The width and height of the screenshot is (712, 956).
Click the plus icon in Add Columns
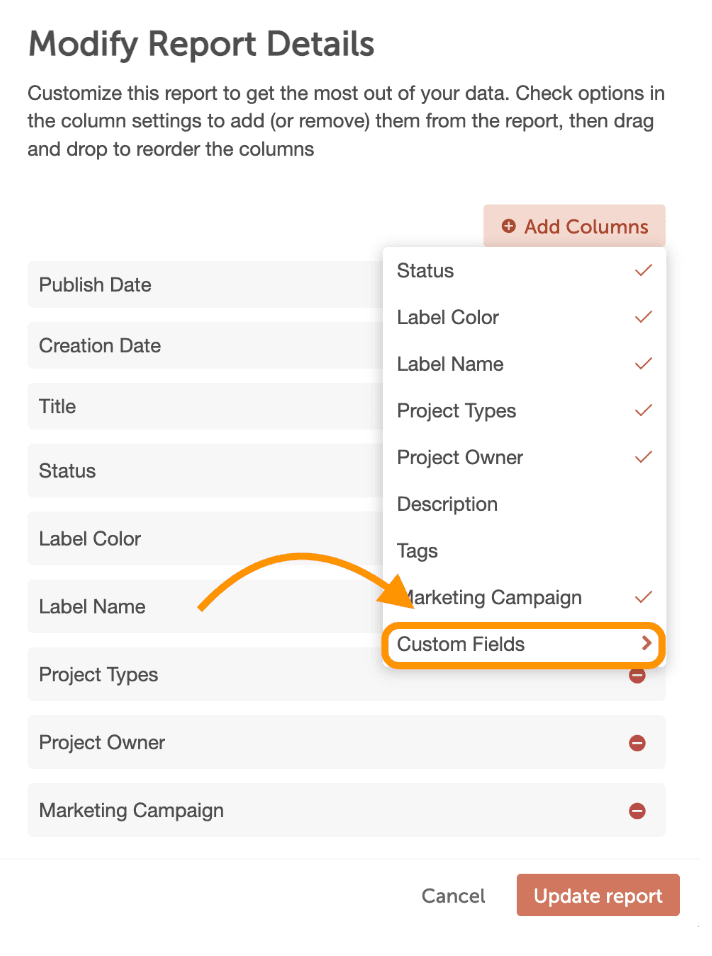coord(509,227)
